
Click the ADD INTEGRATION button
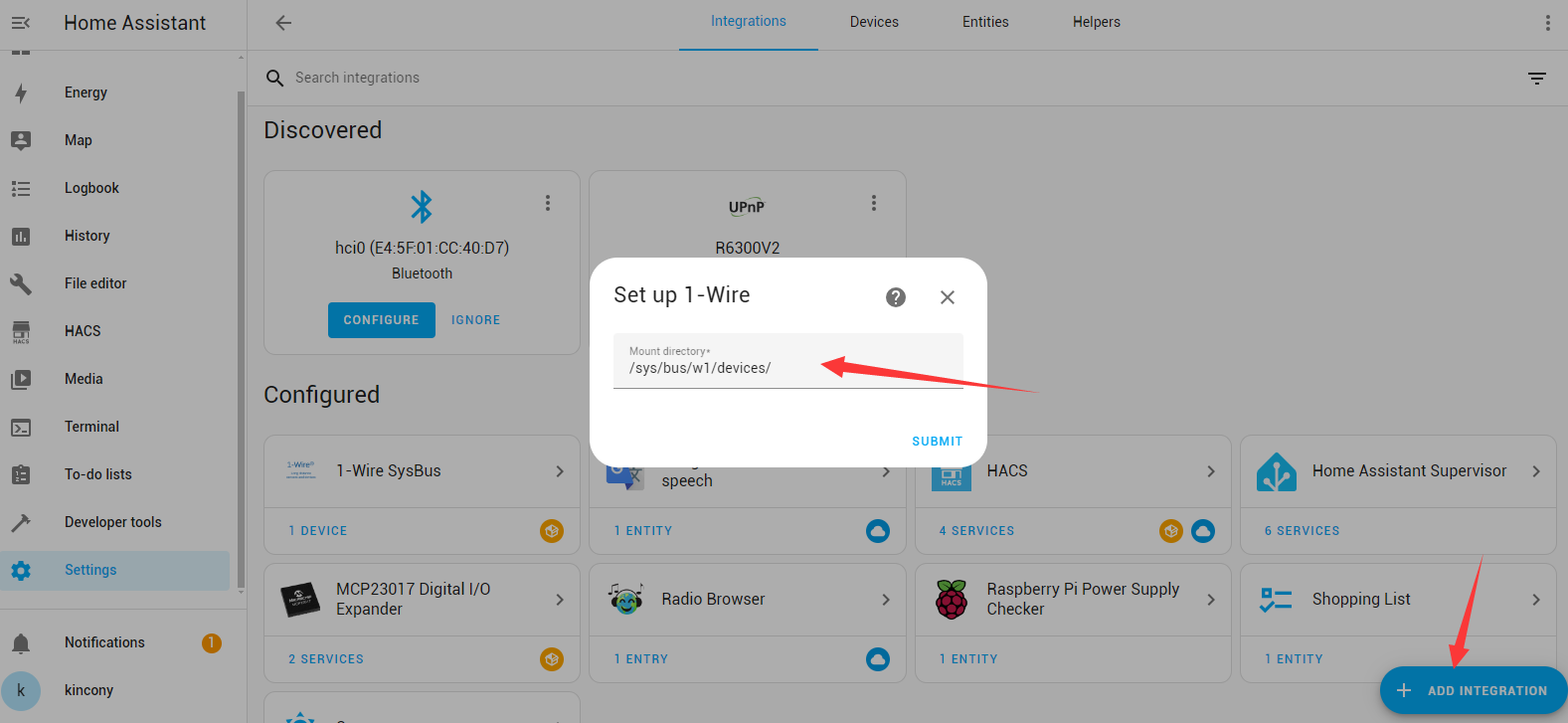(x=1473, y=690)
